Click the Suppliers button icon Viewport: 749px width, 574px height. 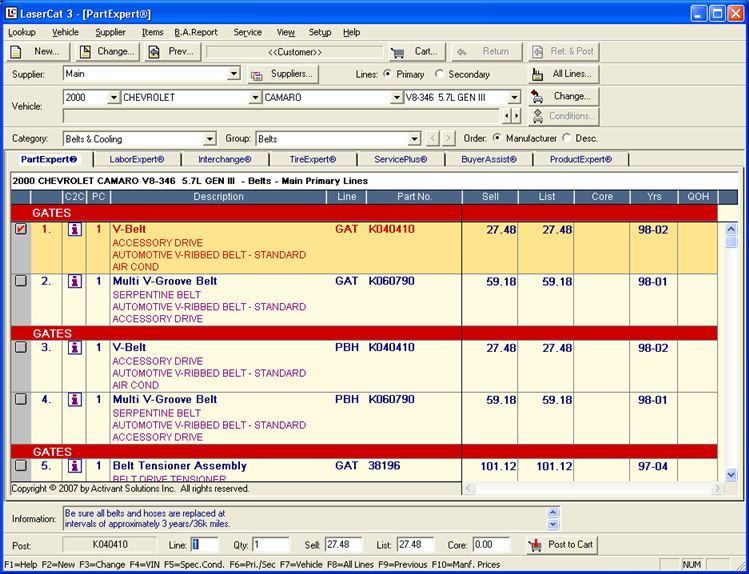coord(257,75)
